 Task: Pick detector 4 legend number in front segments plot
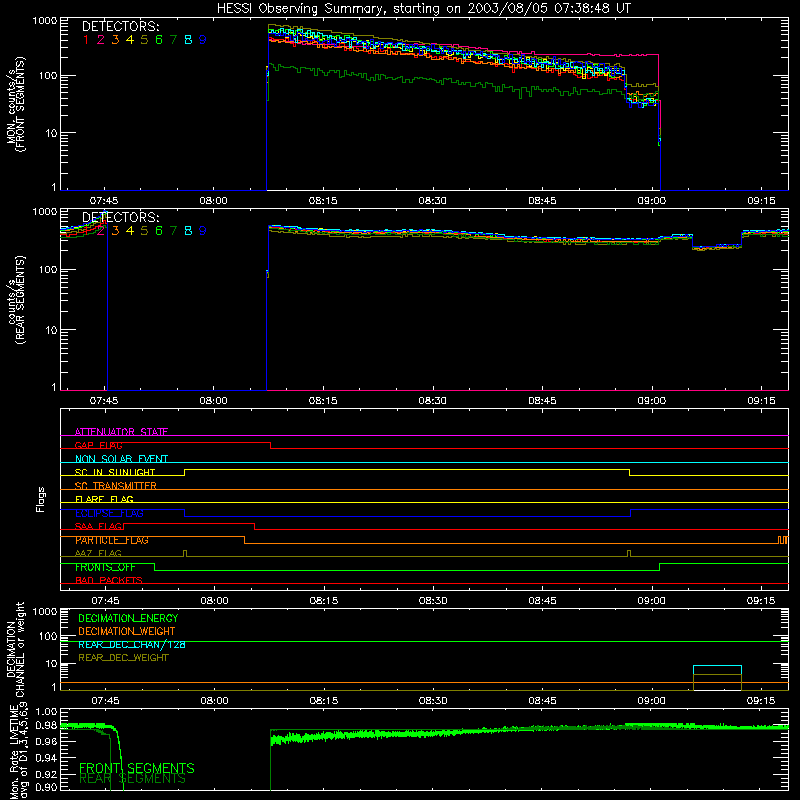[130, 40]
